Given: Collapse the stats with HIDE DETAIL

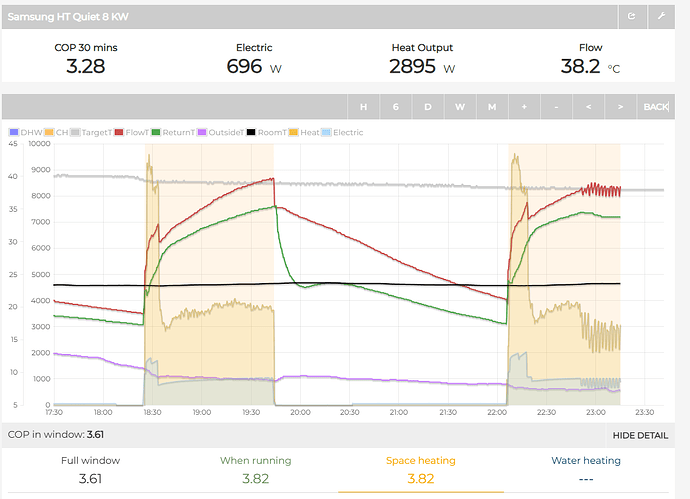Looking at the screenshot, I should (640, 436).
